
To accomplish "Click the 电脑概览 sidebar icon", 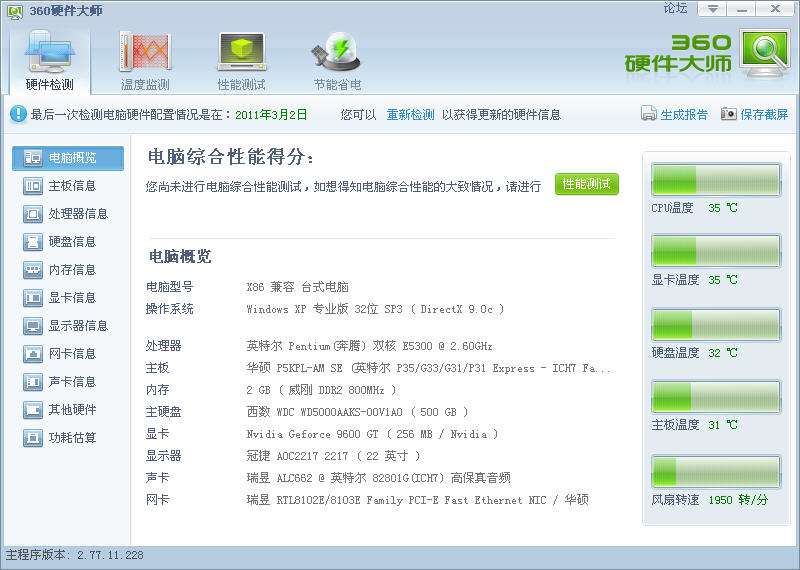I will point(33,158).
